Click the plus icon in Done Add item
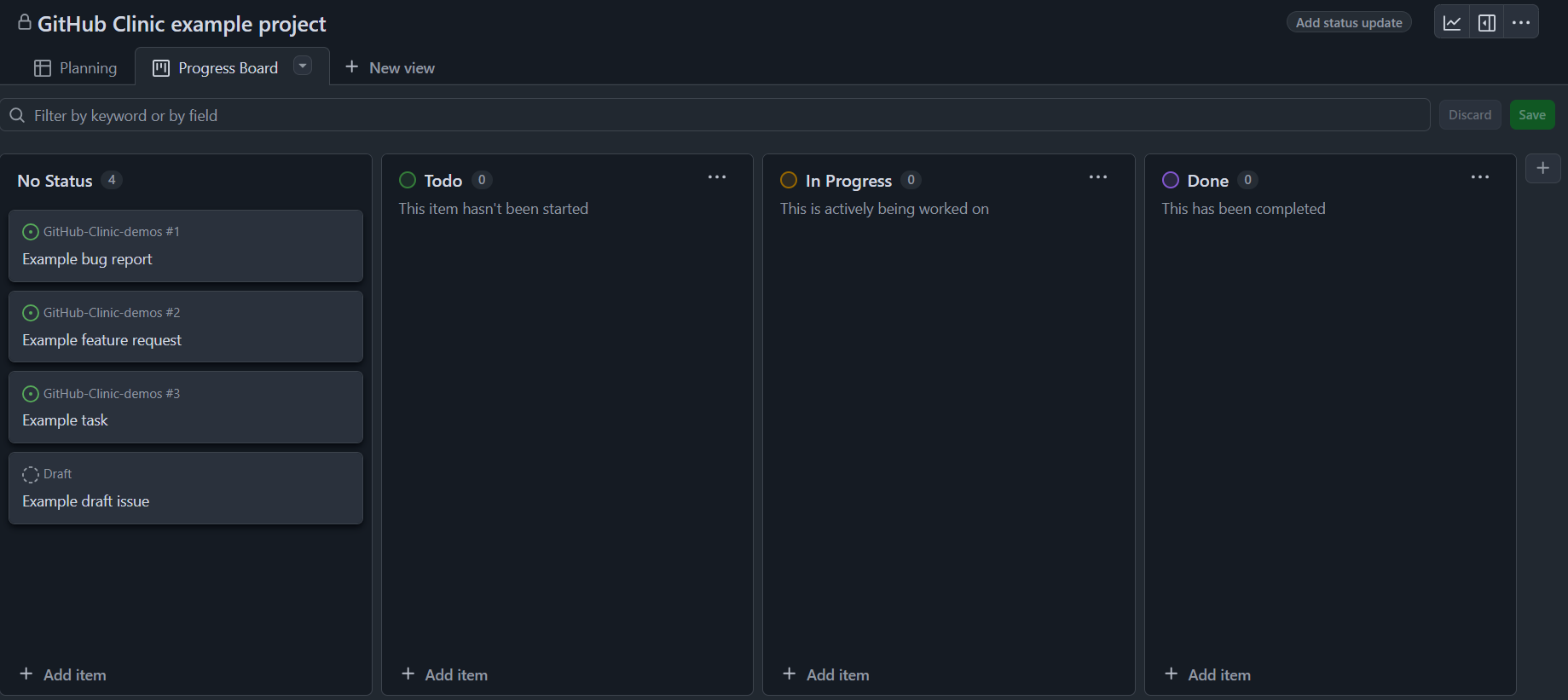The width and height of the screenshot is (1568, 700). [1172, 674]
